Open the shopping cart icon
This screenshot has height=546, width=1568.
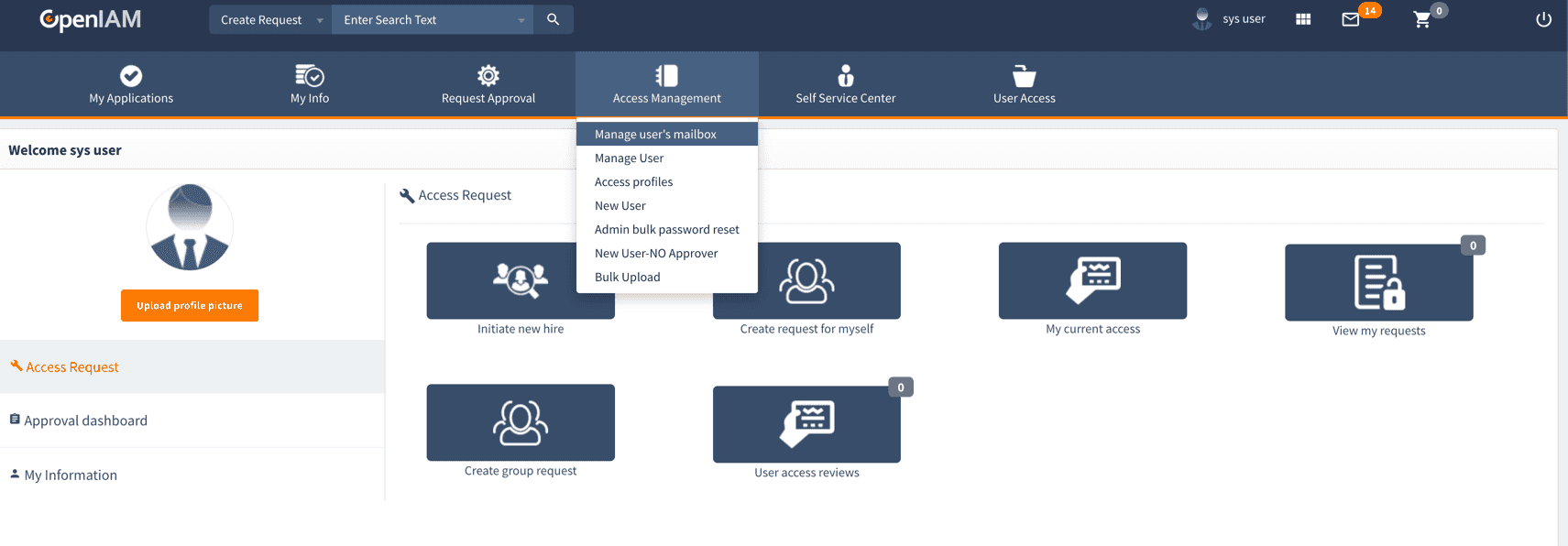pyautogui.click(x=1421, y=19)
